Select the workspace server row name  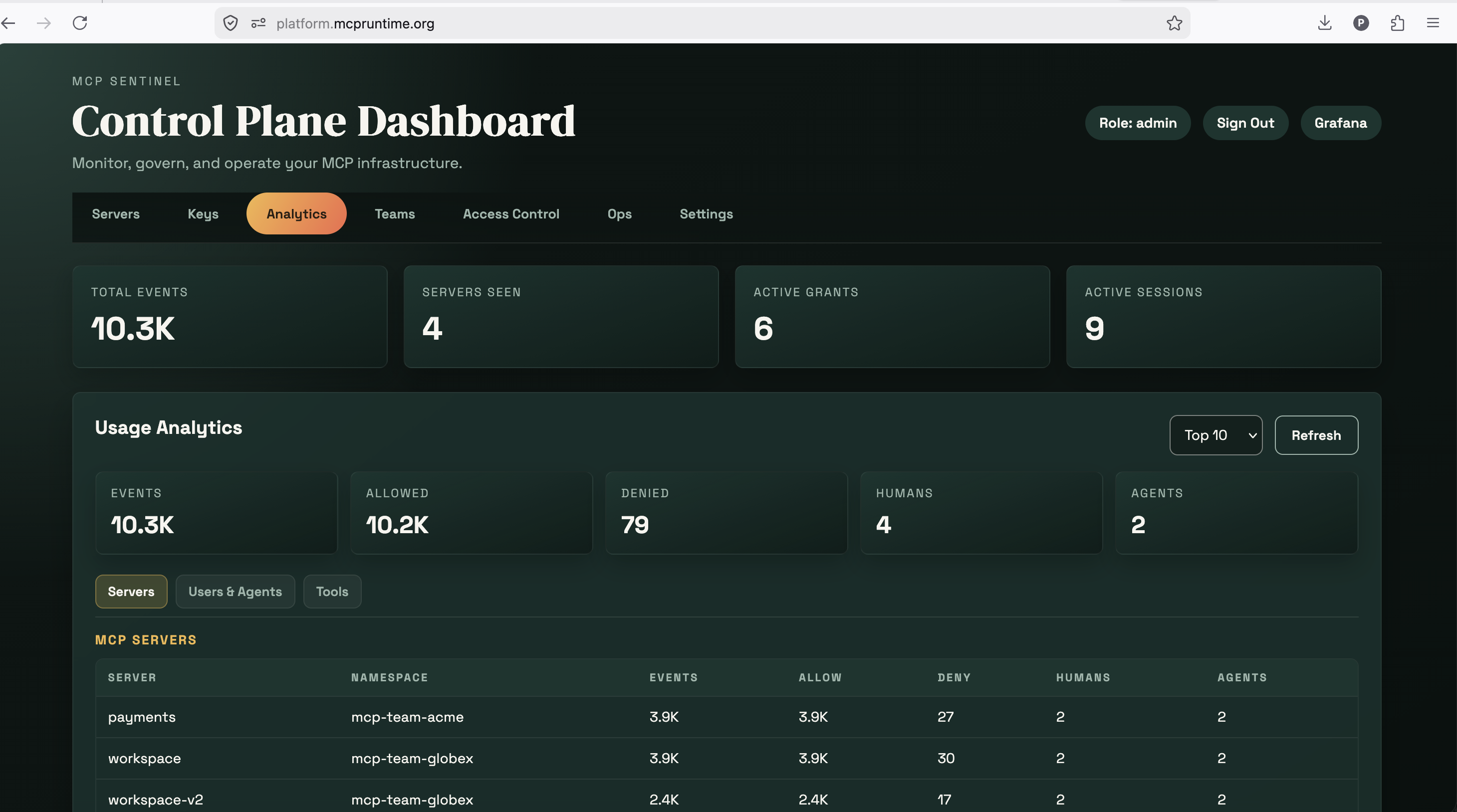(144, 758)
